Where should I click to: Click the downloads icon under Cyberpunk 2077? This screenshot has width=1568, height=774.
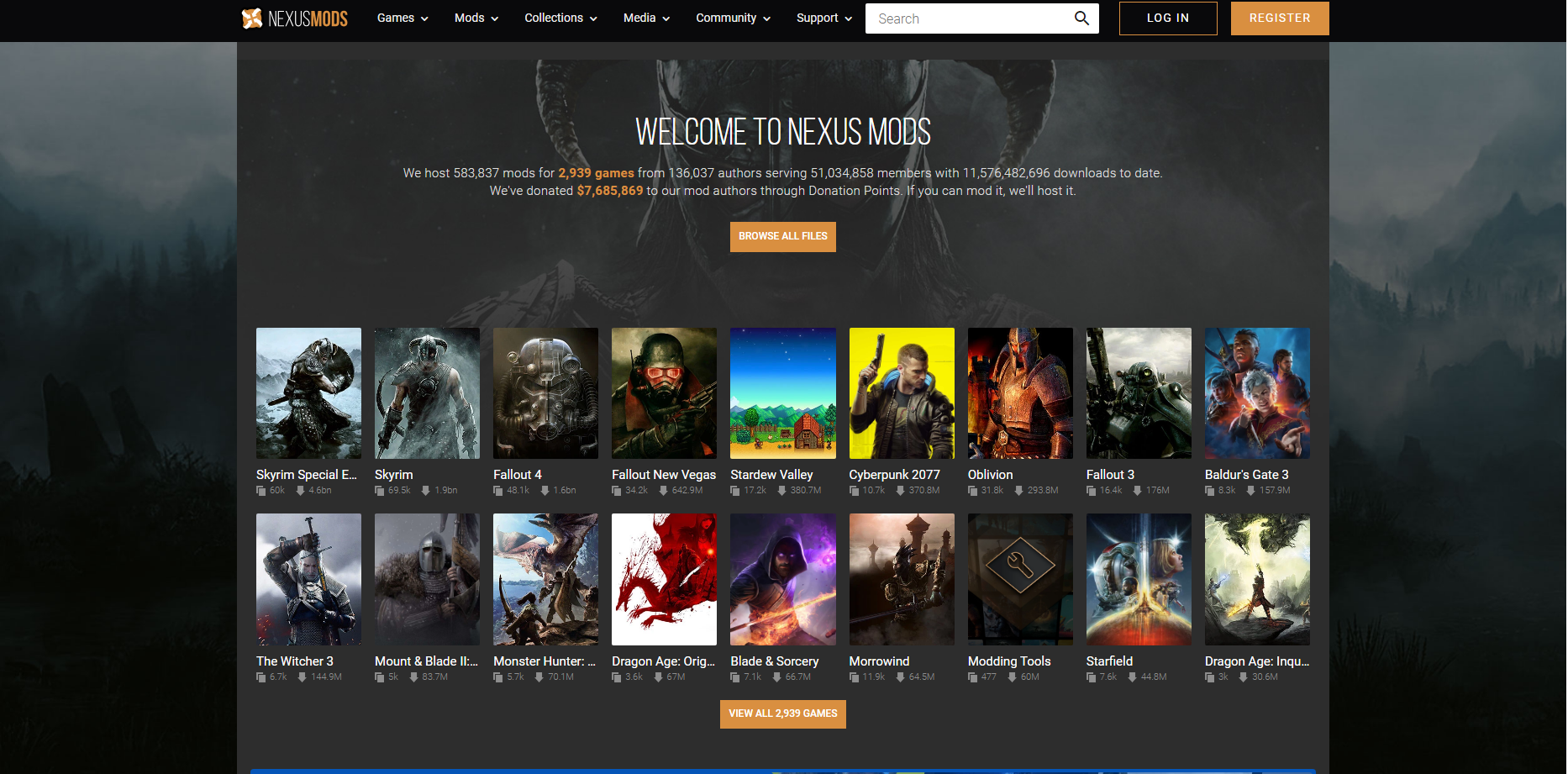(900, 491)
